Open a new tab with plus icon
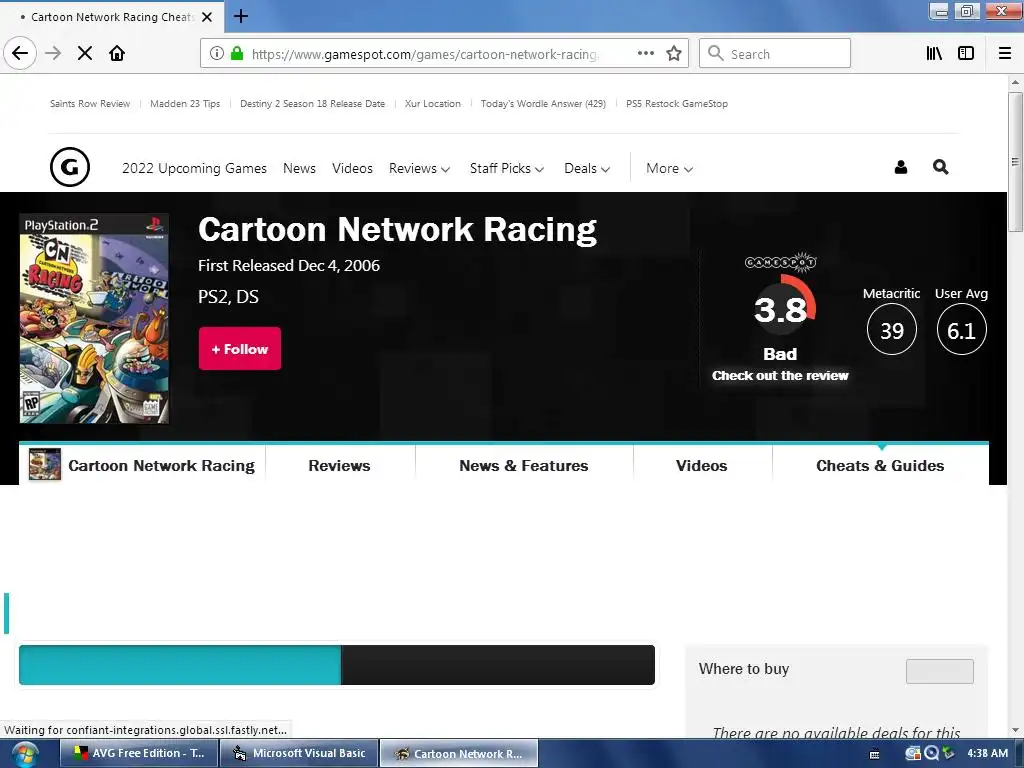Image resolution: width=1024 pixels, height=768 pixels. [240, 16]
